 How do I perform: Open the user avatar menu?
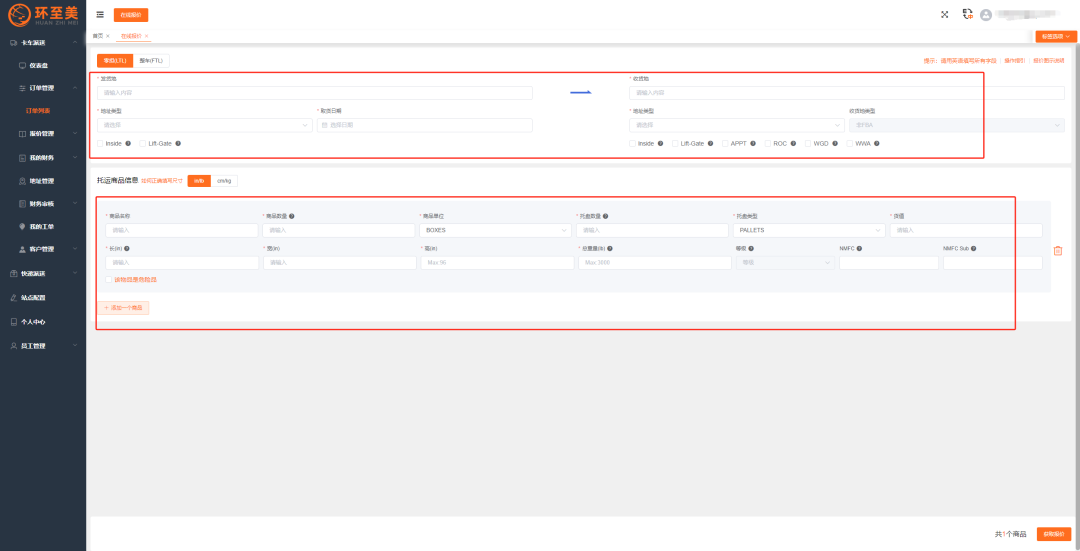tap(986, 14)
